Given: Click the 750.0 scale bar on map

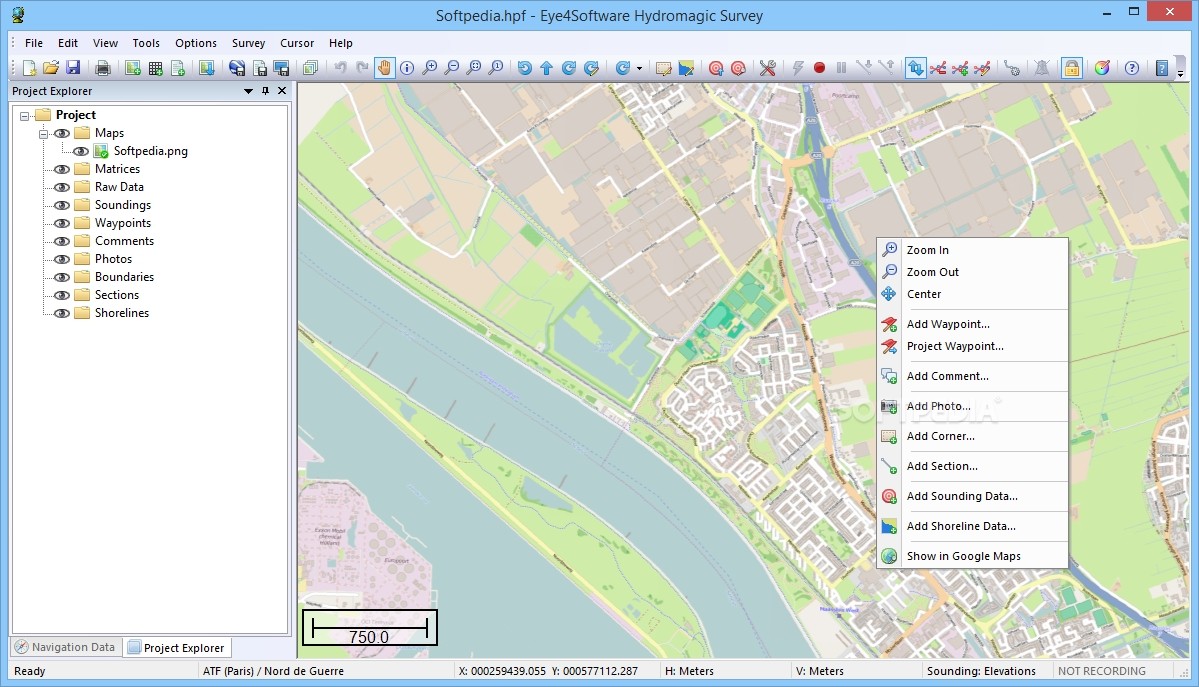Looking at the screenshot, I should (370, 627).
